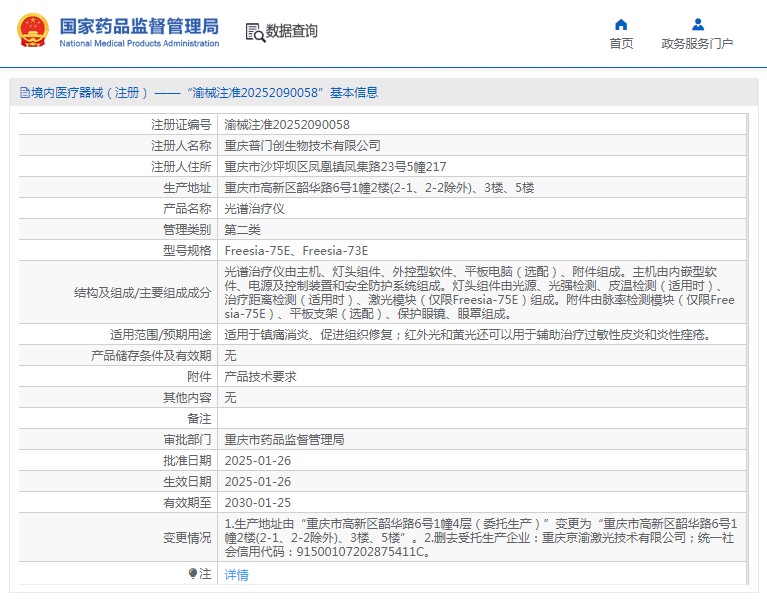Open the 首页 text link

point(621,44)
